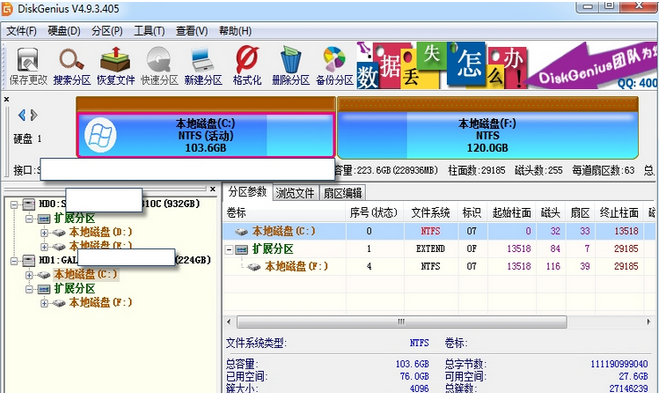Image resolution: width=664 pixels, height=393 pixels.
Task: Click the 27.6GB free space value
Action: pyautogui.click(x=633, y=376)
